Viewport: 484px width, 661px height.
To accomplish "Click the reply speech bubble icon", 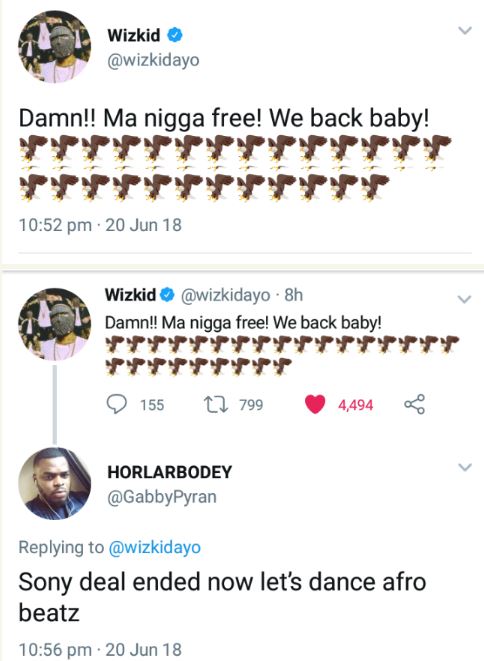I will [x=116, y=404].
